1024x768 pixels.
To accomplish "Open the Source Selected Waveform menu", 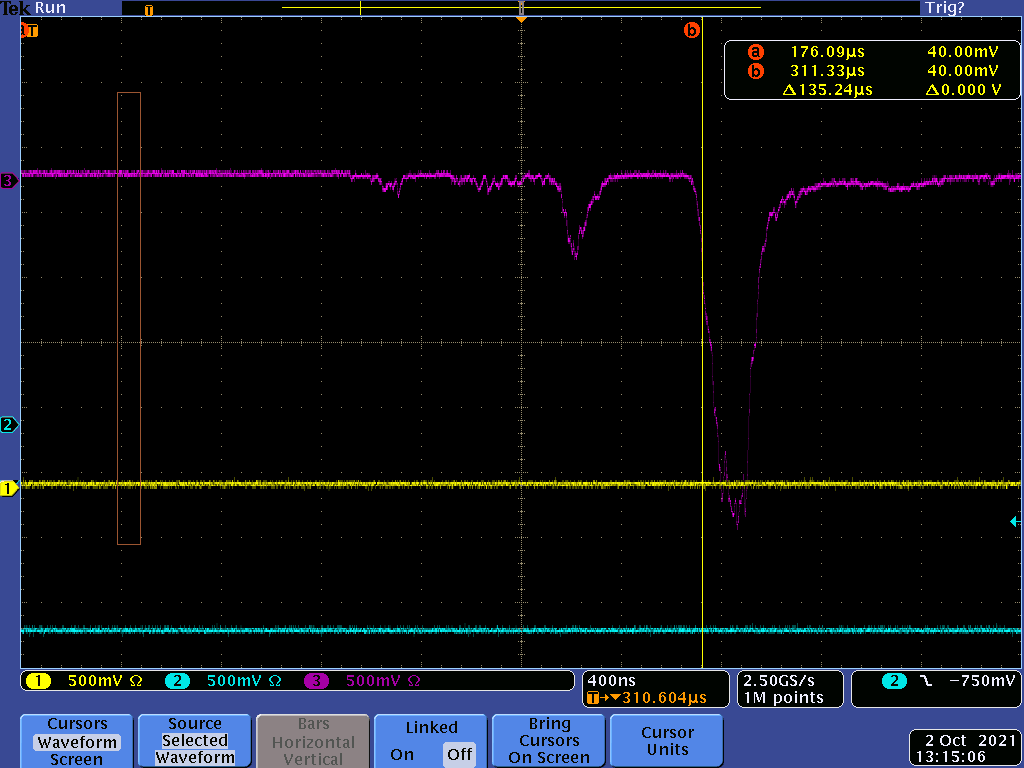I will click(x=195, y=741).
